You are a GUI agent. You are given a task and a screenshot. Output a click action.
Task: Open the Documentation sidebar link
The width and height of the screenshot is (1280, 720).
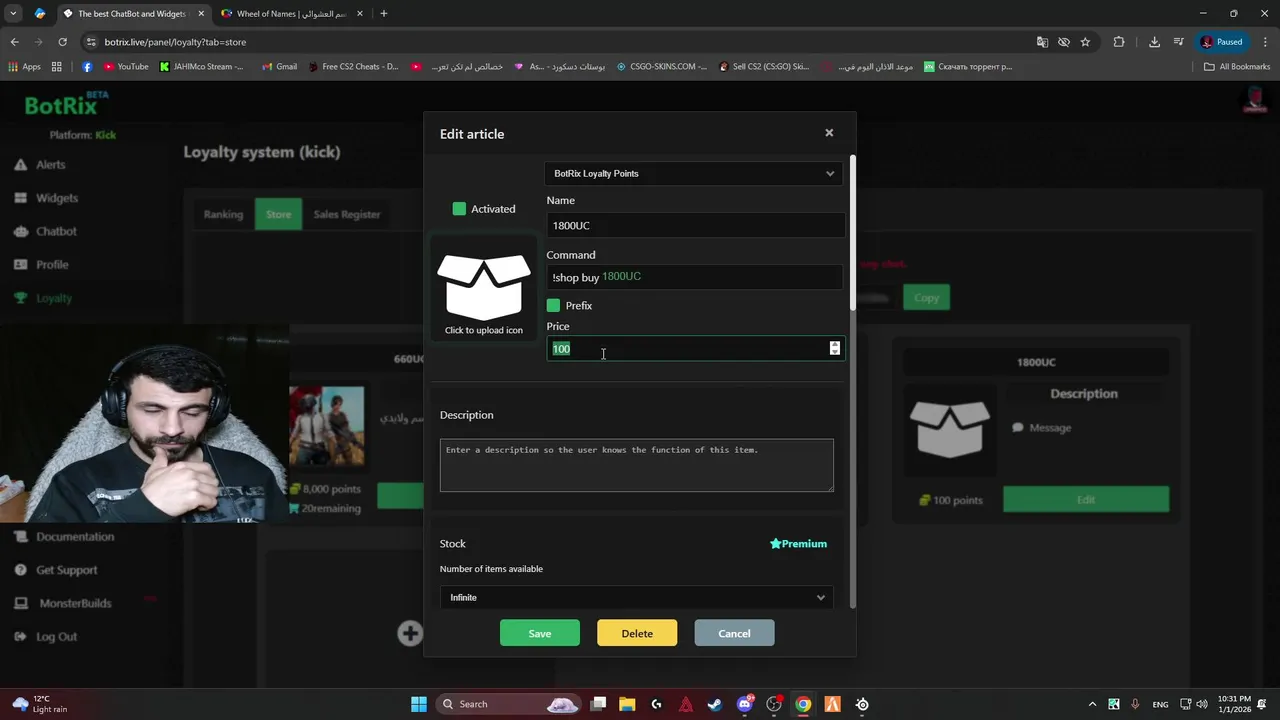coord(75,537)
